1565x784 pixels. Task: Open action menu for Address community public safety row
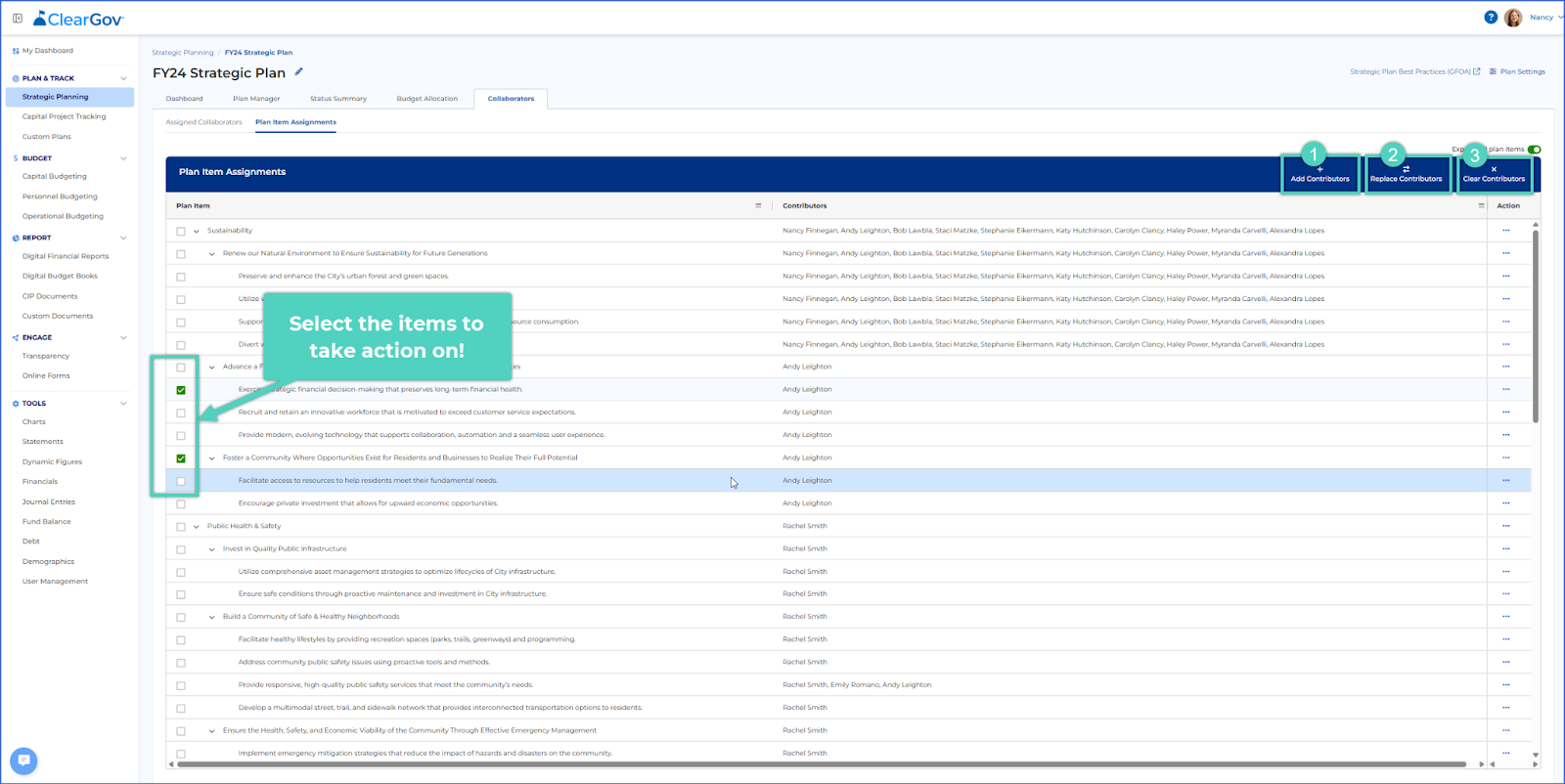(x=1506, y=662)
